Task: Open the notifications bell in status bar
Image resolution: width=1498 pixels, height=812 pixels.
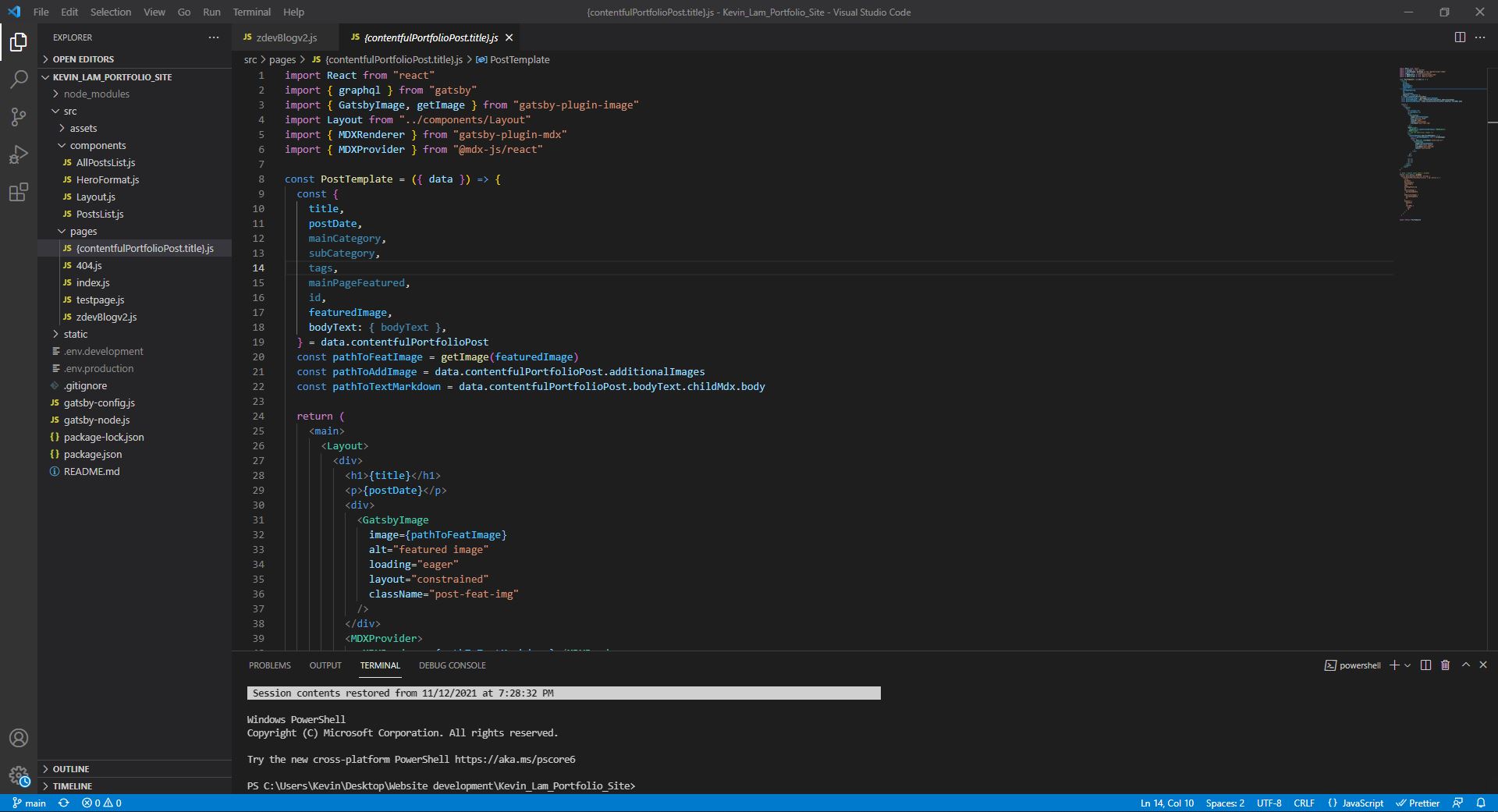Action: (1480, 803)
